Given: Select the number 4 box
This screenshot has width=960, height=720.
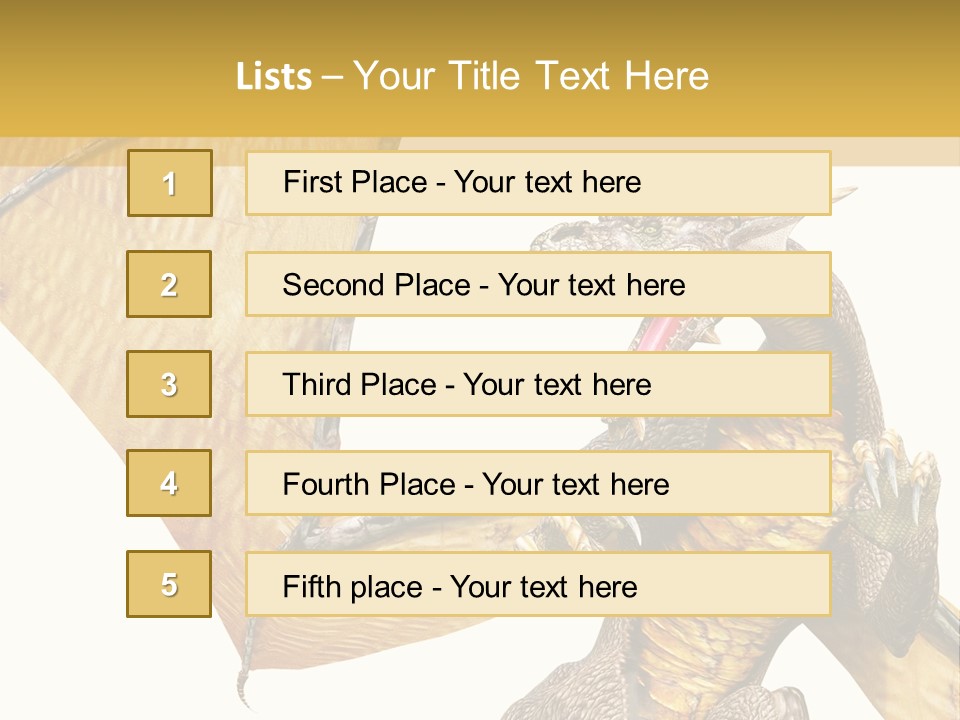Looking at the screenshot, I should pos(169,483).
